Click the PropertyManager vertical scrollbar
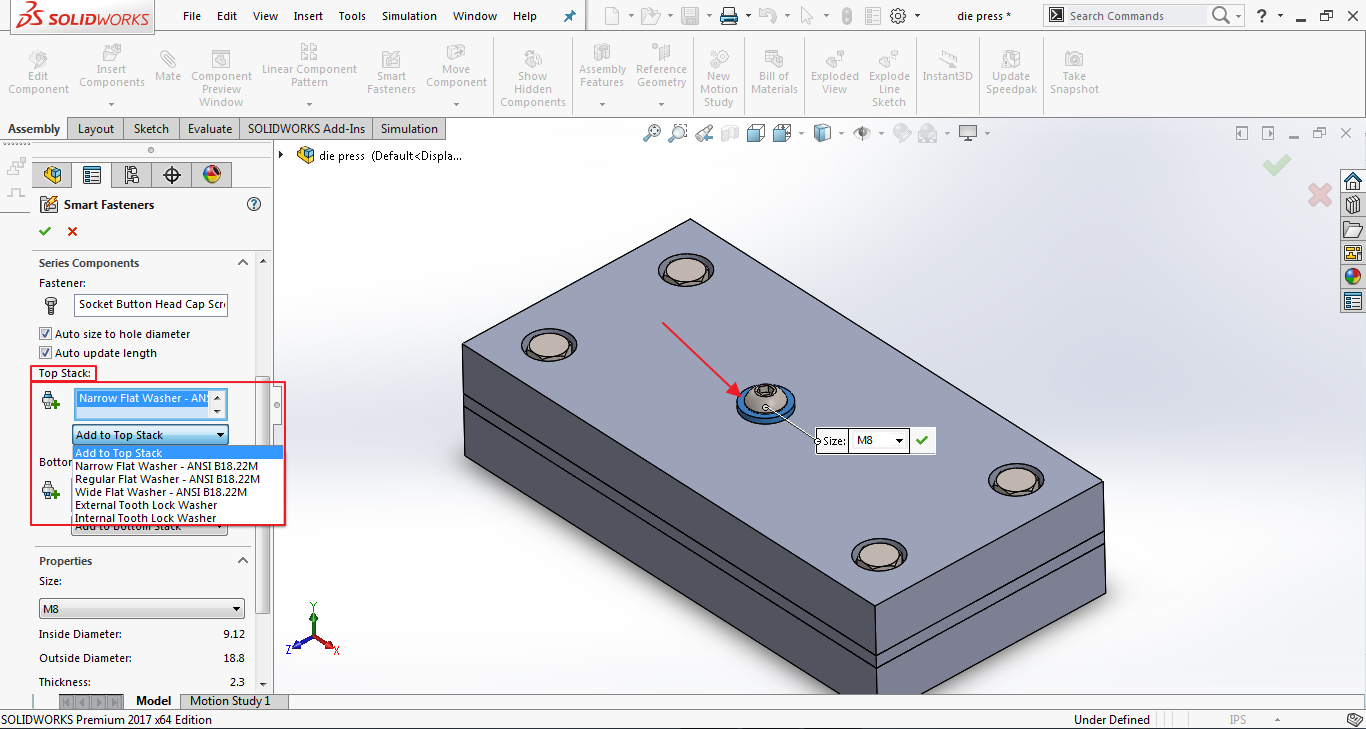1366x729 pixels. point(262,495)
